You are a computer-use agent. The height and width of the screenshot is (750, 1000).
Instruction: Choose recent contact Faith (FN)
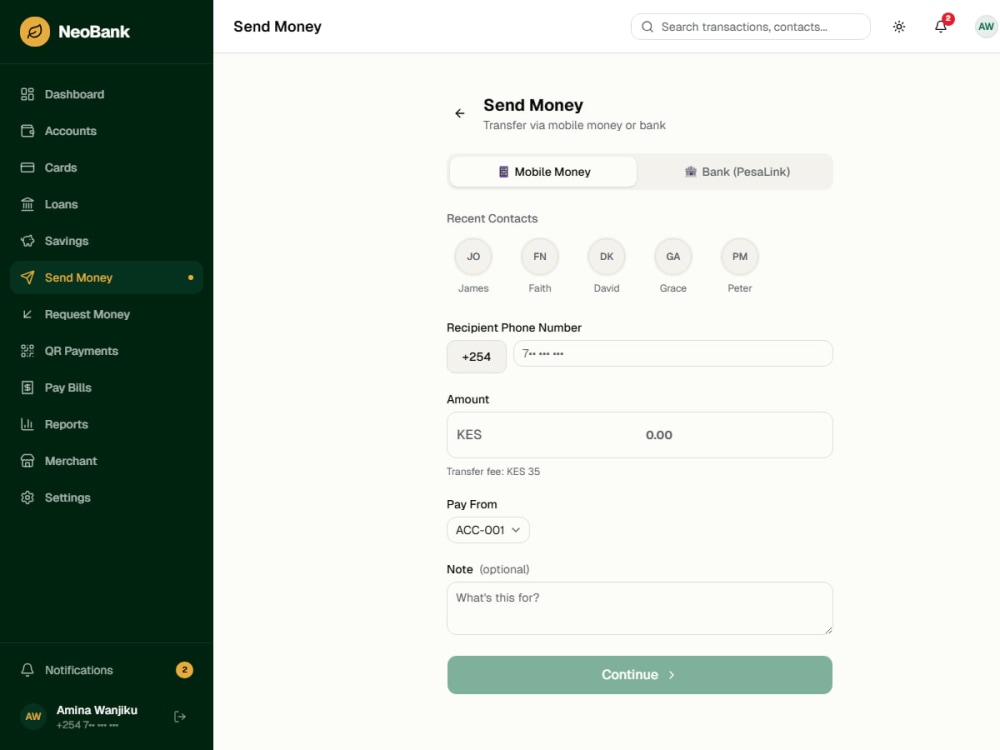pos(540,266)
